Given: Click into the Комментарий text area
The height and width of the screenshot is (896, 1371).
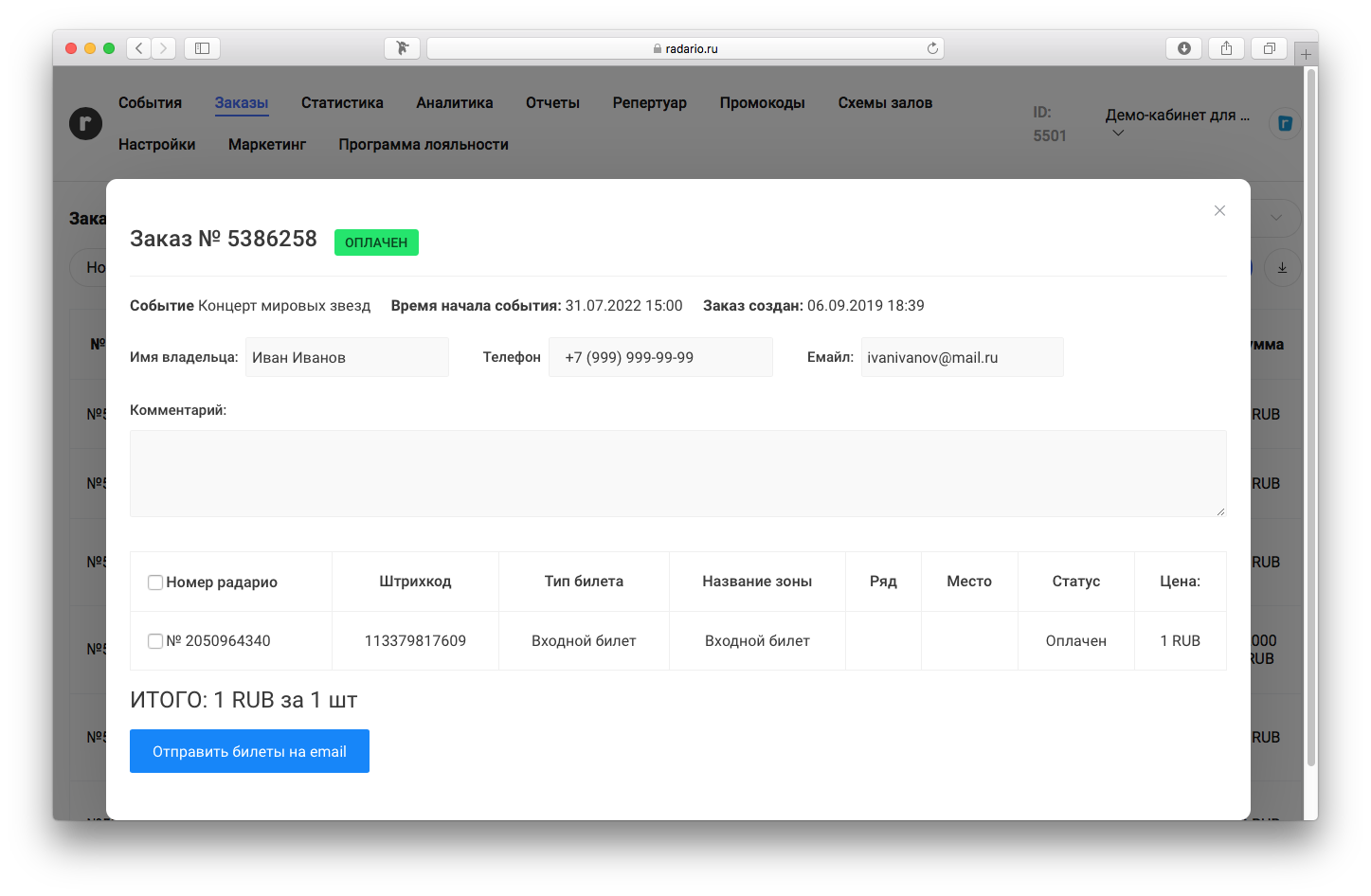Looking at the screenshot, I should 677,474.
